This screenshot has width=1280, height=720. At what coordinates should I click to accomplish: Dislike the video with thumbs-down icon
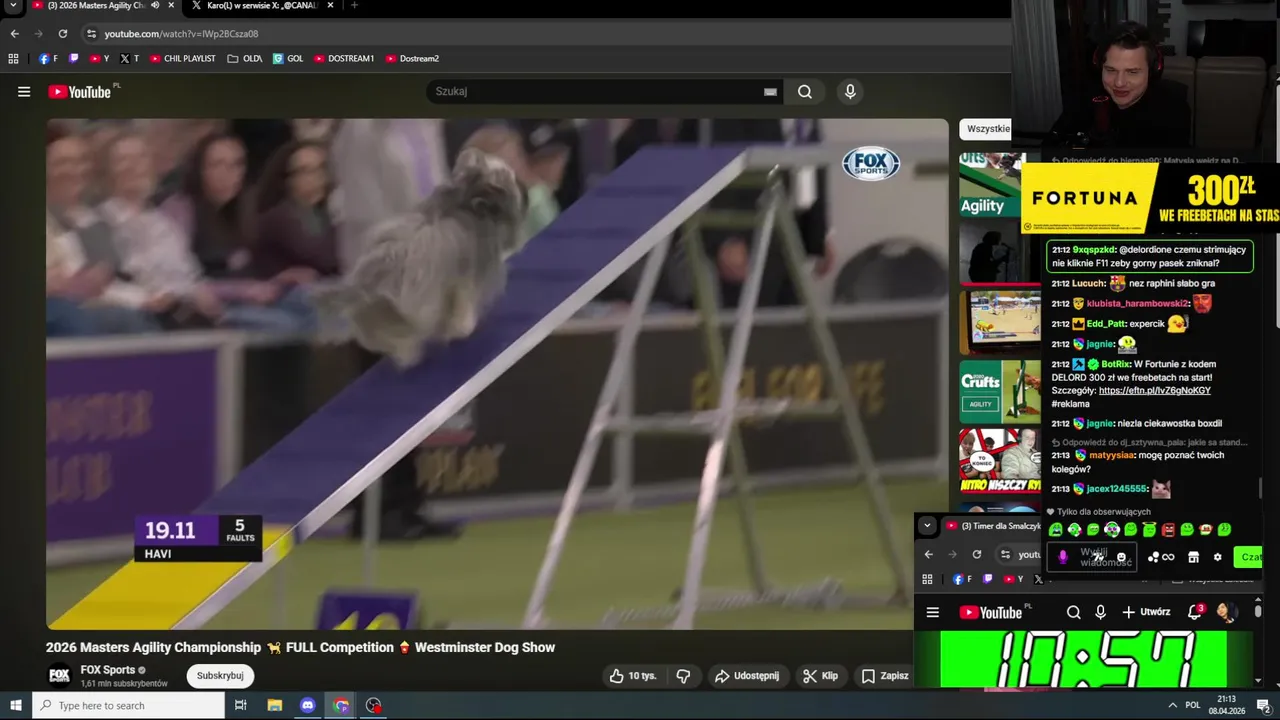pyautogui.click(x=683, y=676)
